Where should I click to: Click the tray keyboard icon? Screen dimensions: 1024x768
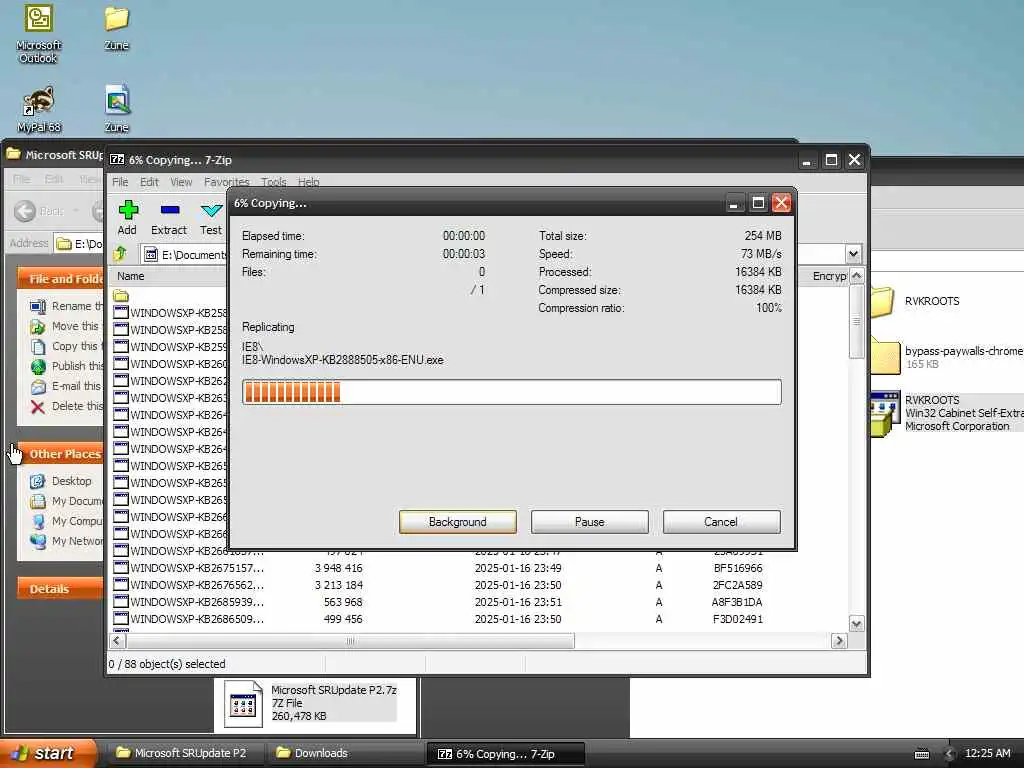(922, 754)
